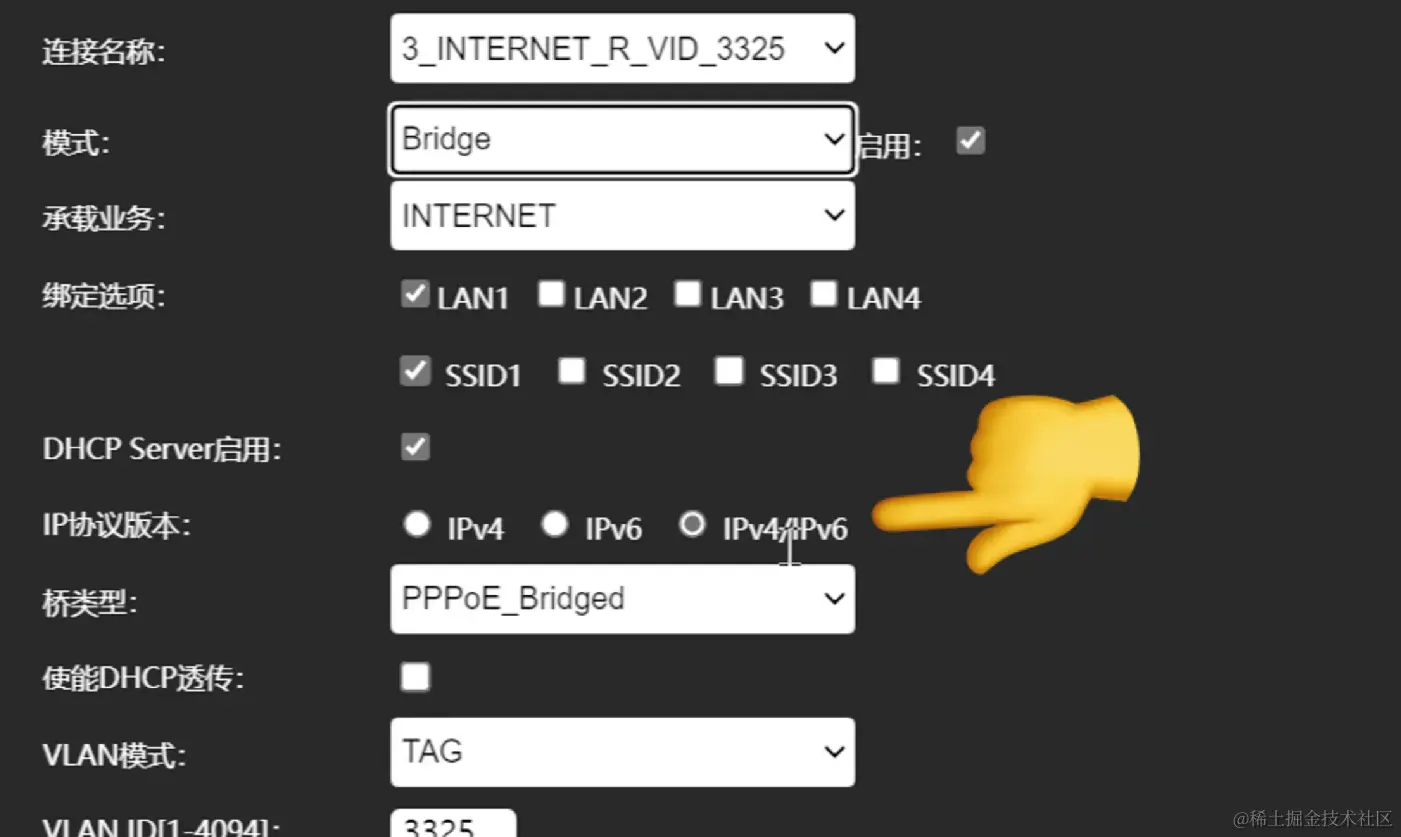The image size is (1401, 837).
Task: Check the SSID3 binding checkbox
Action: click(729, 371)
